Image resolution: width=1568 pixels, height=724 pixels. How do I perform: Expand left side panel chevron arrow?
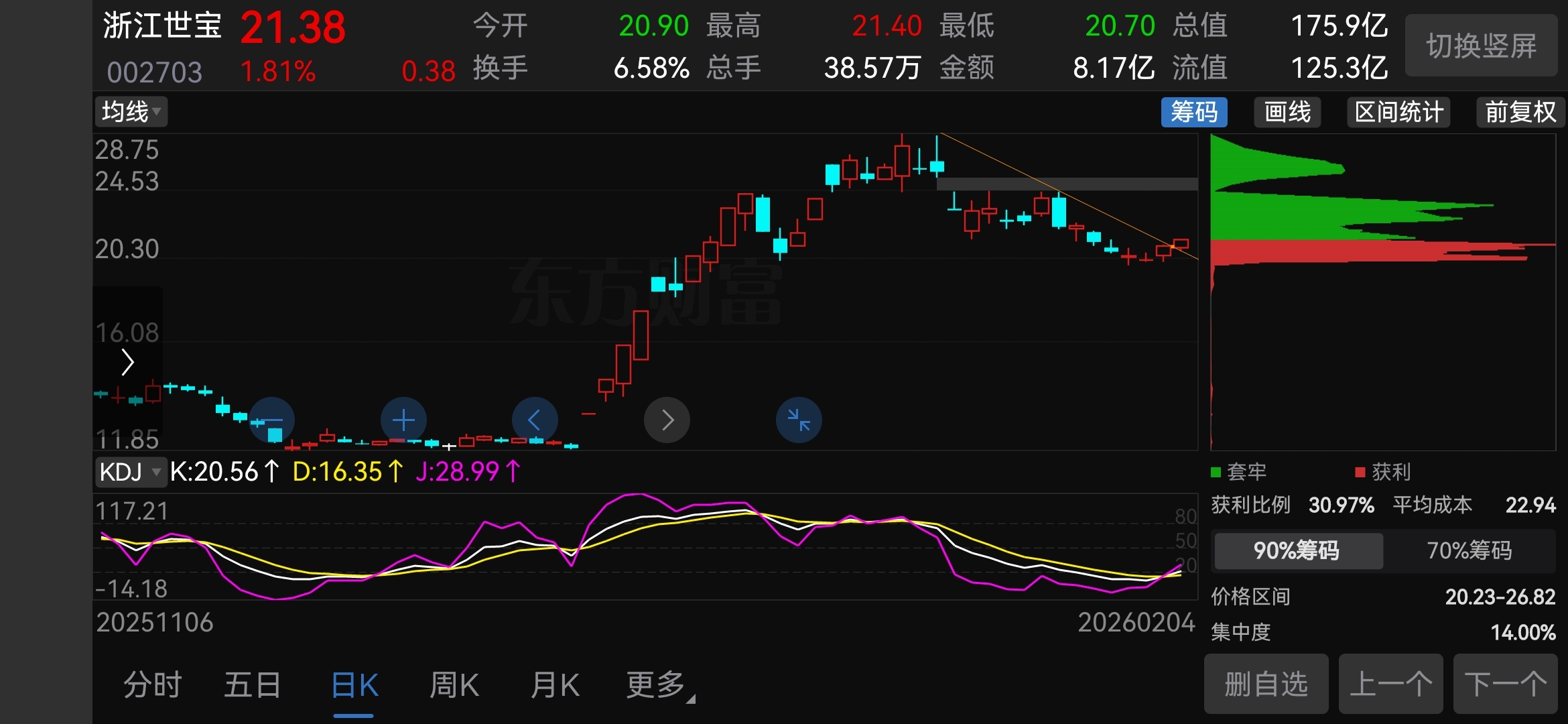[127, 363]
